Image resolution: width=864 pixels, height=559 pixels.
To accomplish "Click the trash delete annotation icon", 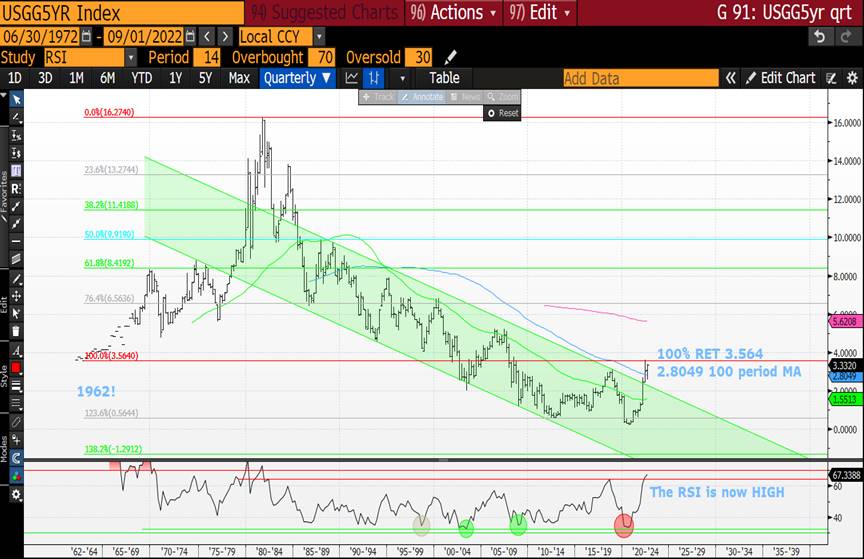I will [x=17, y=331].
